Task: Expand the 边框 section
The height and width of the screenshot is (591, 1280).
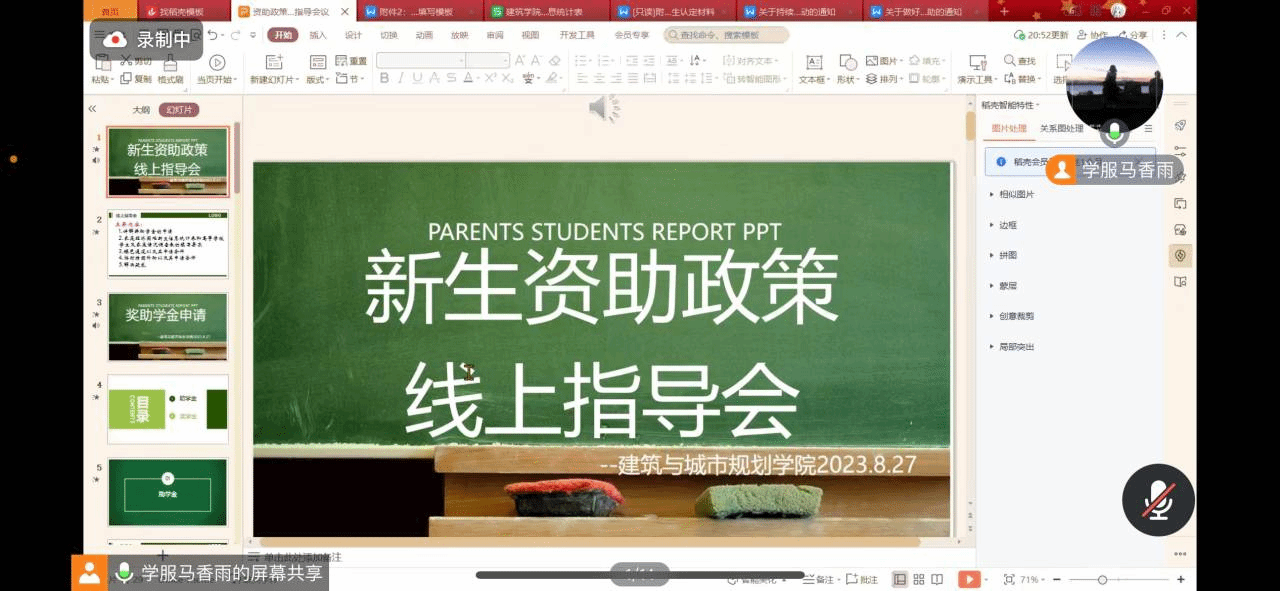Action: 1004,225
